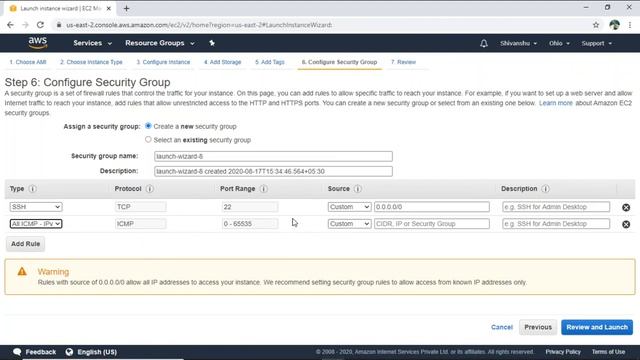Click the language globe icon
This screenshot has width=640, height=360.
click(69, 352)
